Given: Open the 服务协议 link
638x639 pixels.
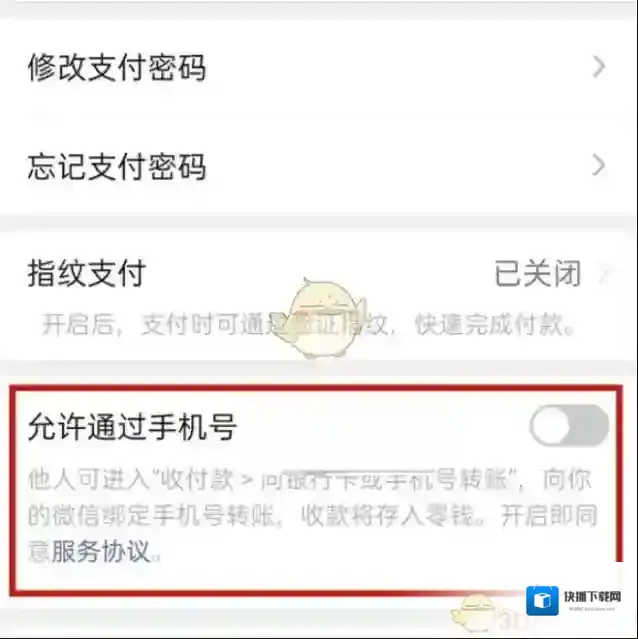Looking at the screenshot, I should (100, 551).
